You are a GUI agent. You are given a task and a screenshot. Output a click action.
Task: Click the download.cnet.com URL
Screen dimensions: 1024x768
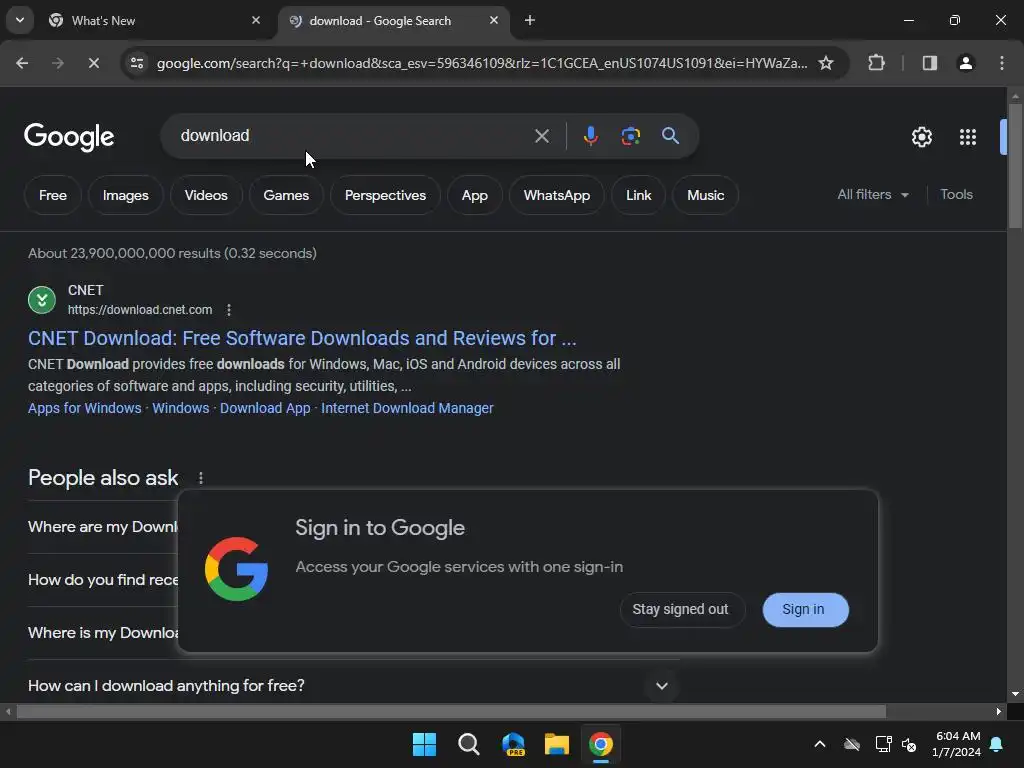click(140, 310)
